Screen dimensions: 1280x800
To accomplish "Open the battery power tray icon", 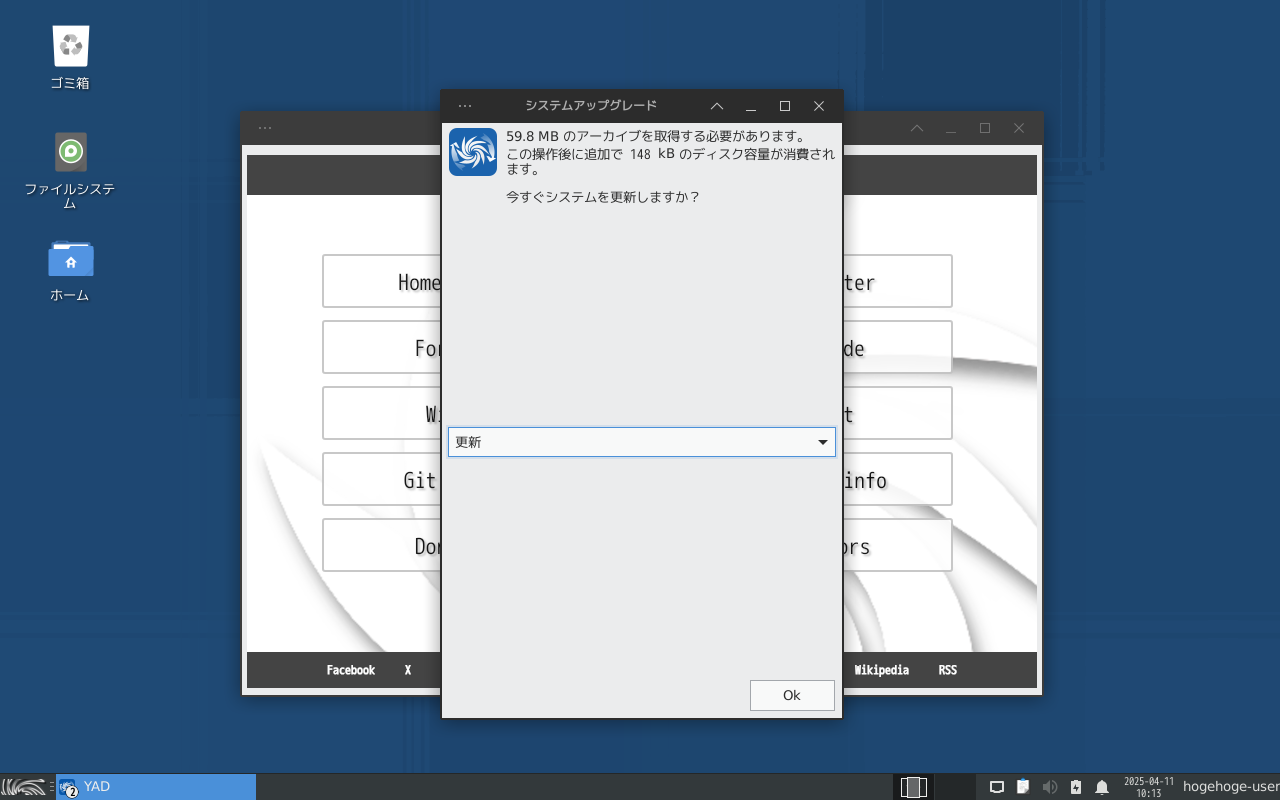I will 1076,787.
